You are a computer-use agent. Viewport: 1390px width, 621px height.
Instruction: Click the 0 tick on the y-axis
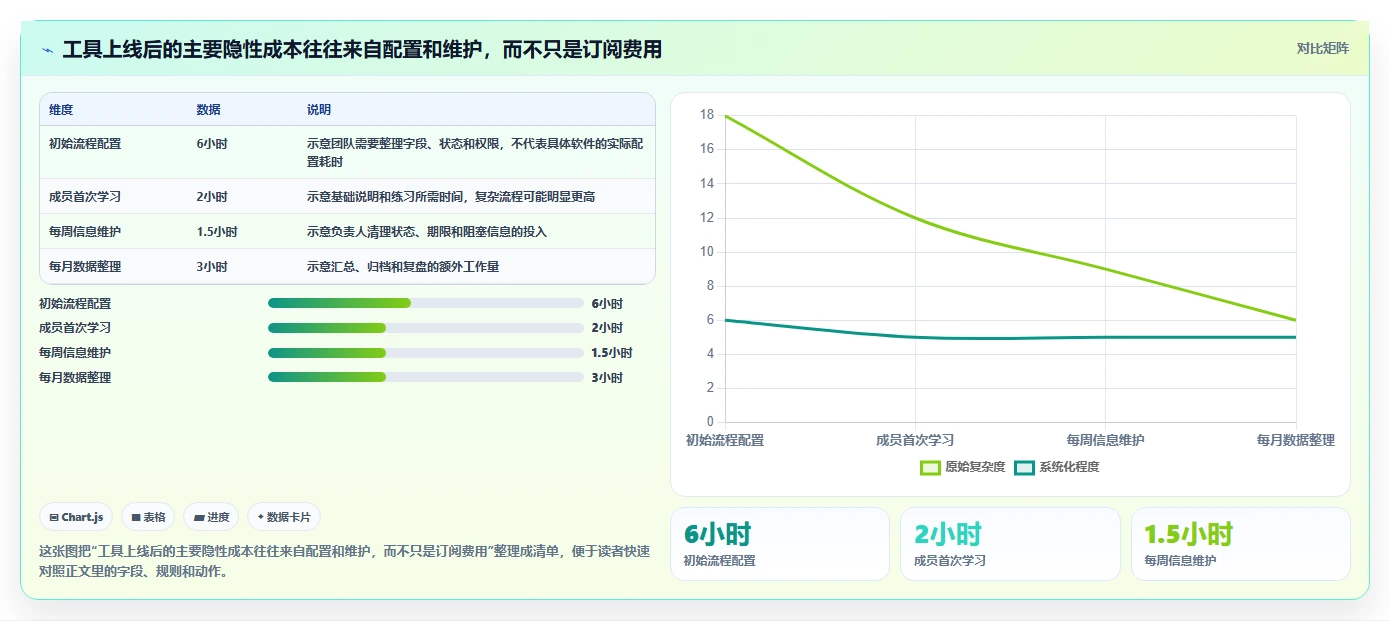pyautogui.click(x=710, y=422)
